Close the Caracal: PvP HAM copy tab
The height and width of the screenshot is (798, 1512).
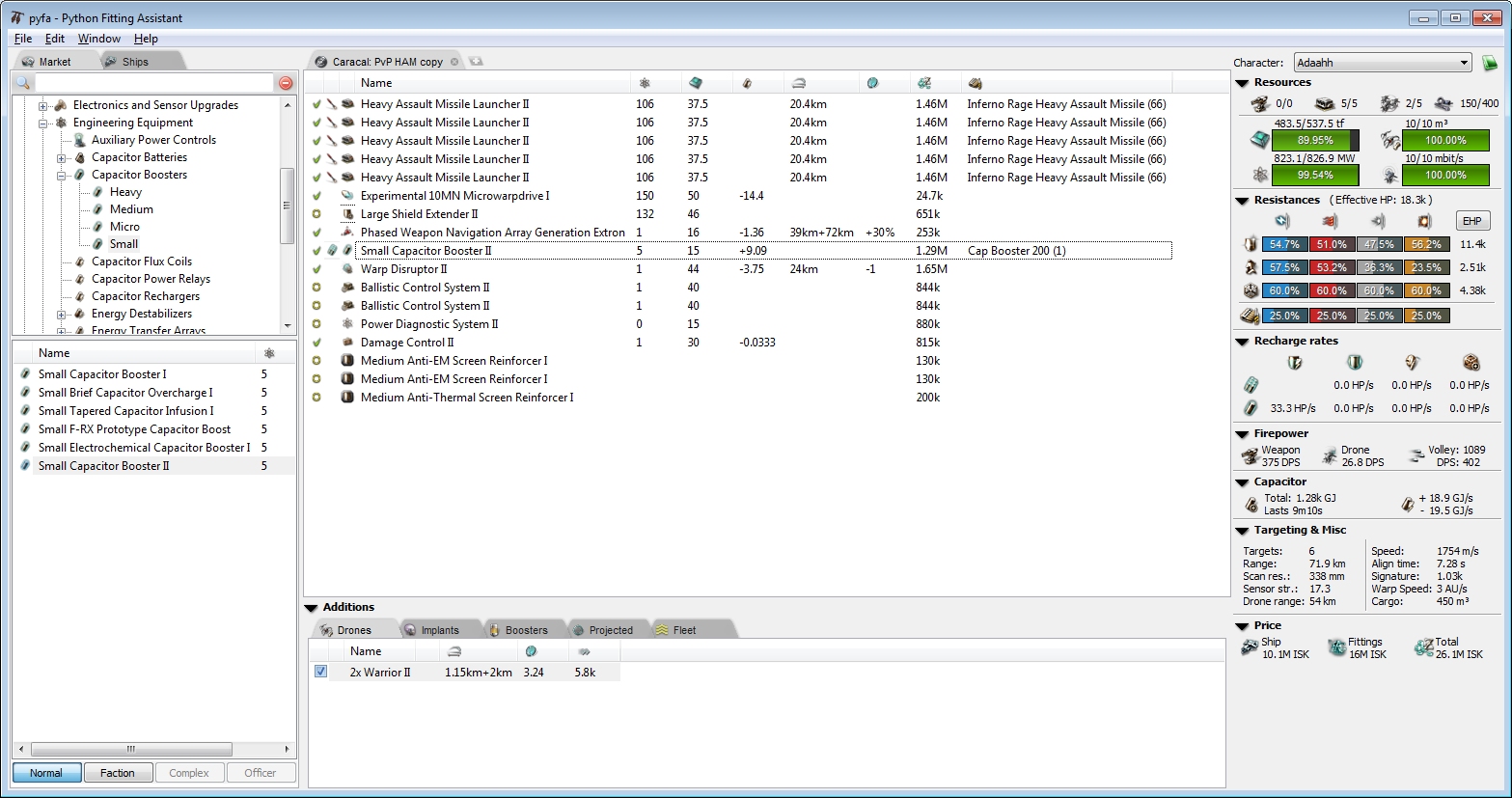click(454, 62)
